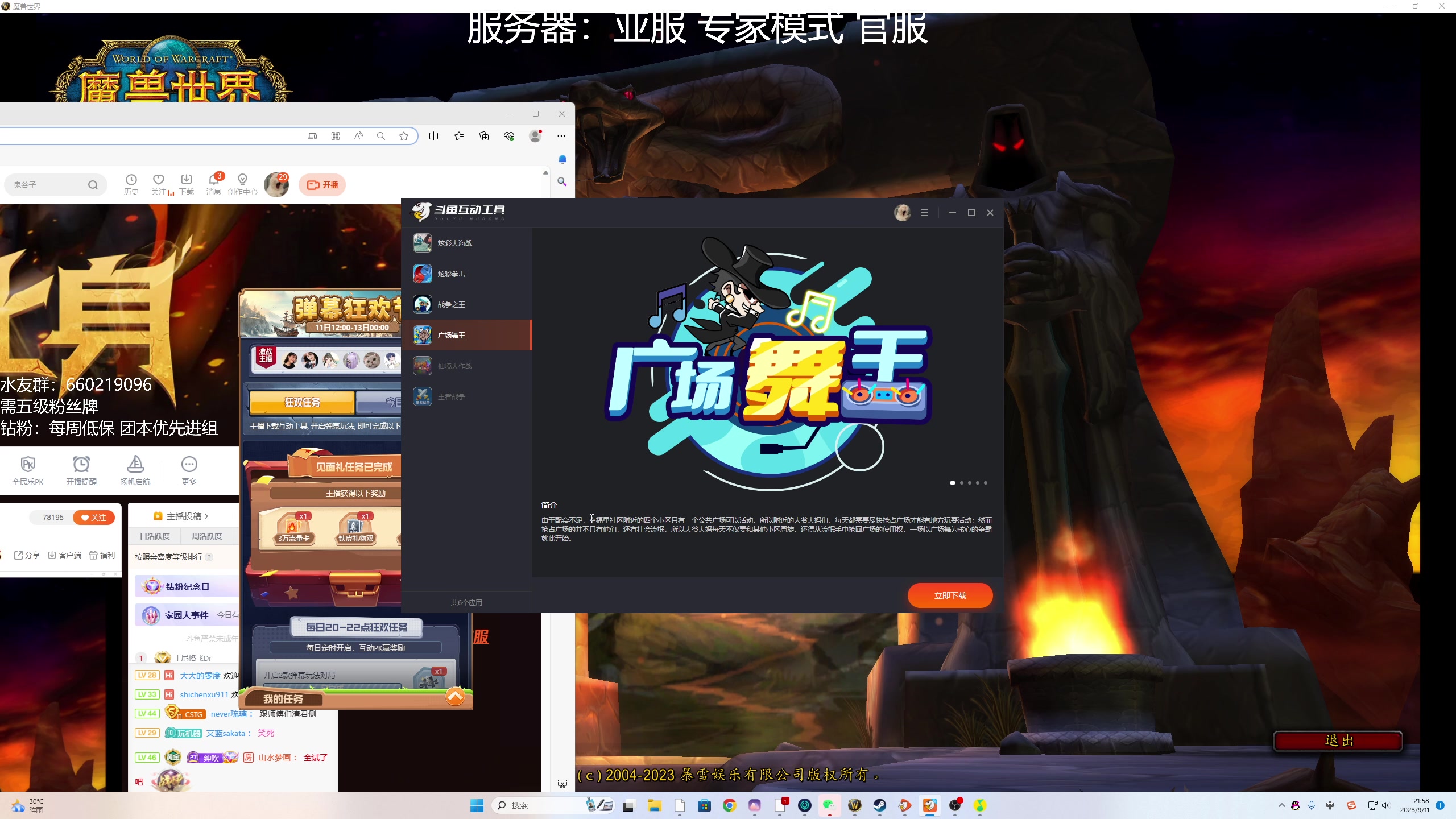Select 狂欢任务 tab in event panel

click(302, 402)
